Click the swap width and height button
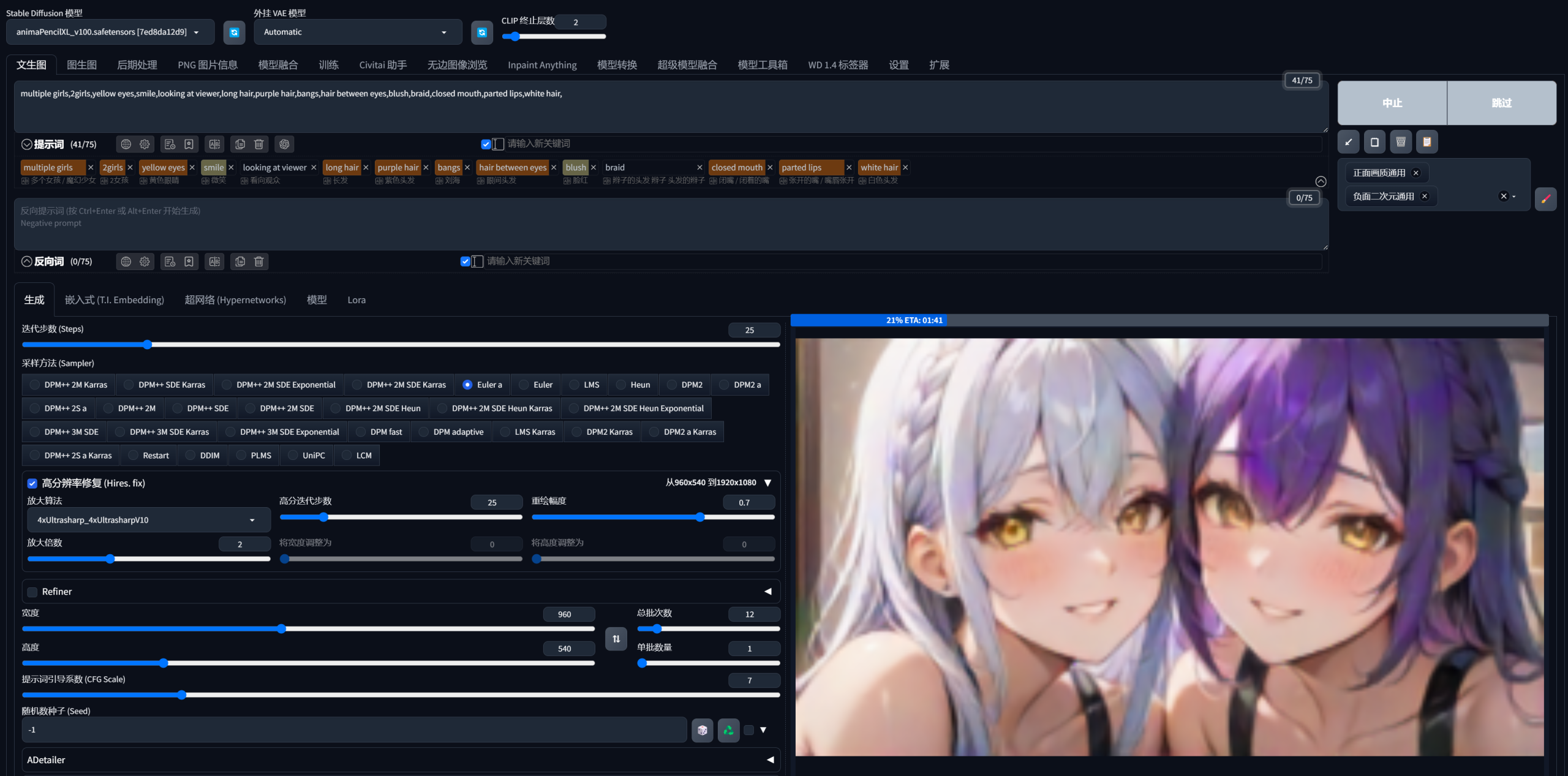This screenshot has height=776, width=1568. (616, 638)
